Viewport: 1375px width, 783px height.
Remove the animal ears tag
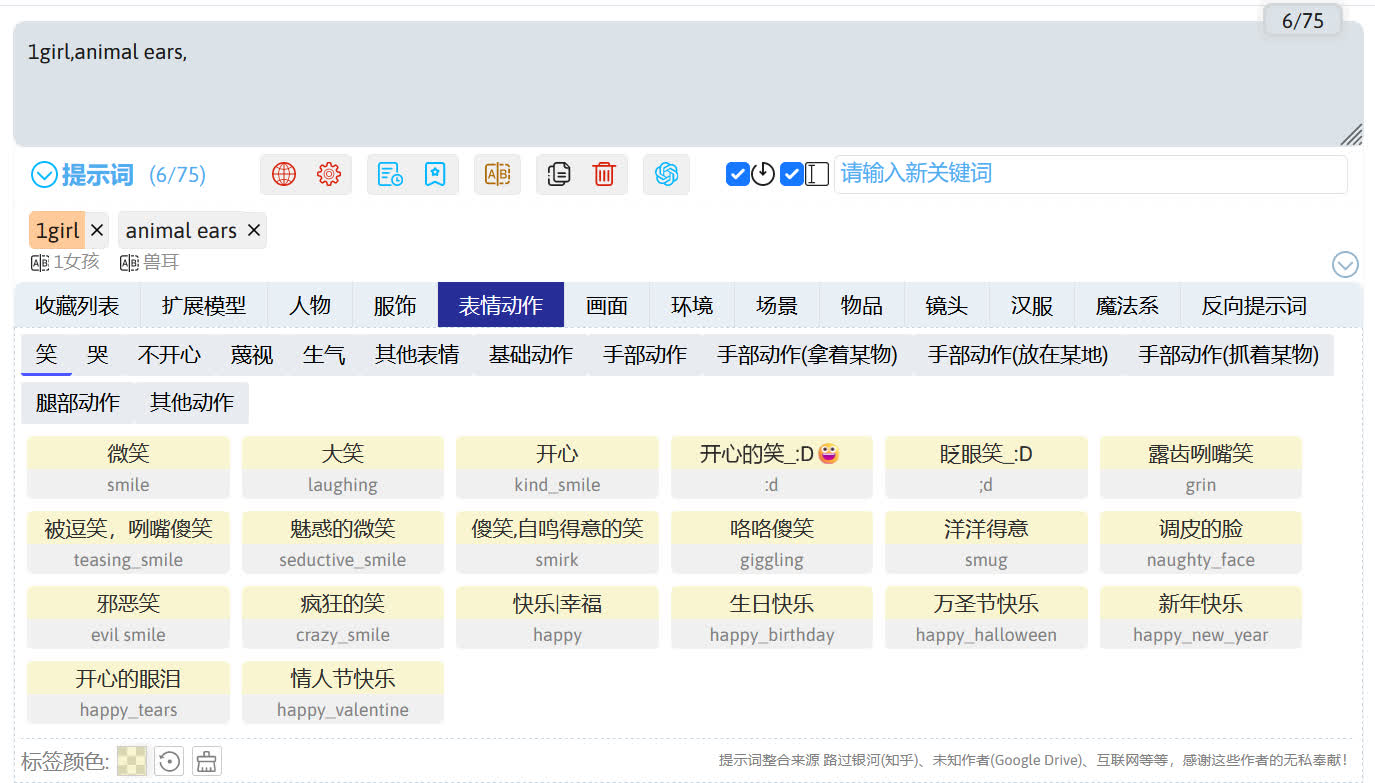(x=254, y=231)
